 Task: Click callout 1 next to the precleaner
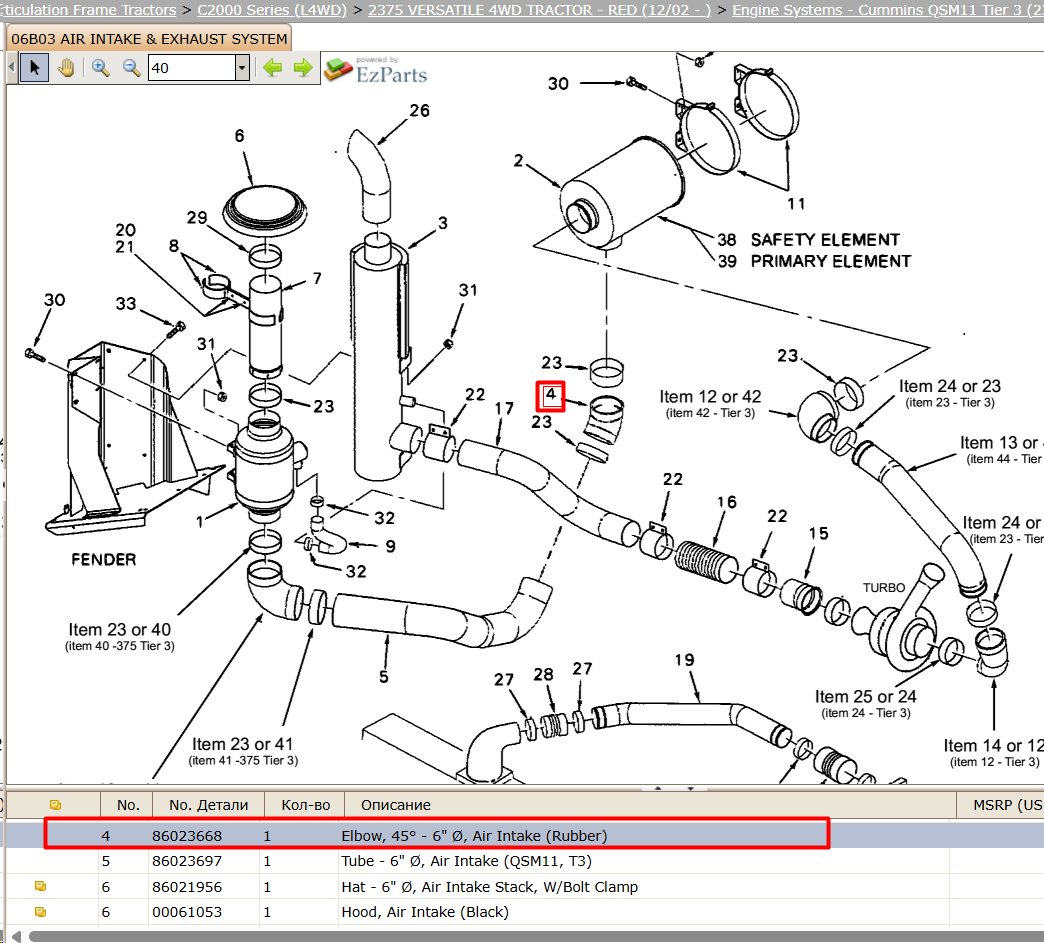(x=200, y=521)
